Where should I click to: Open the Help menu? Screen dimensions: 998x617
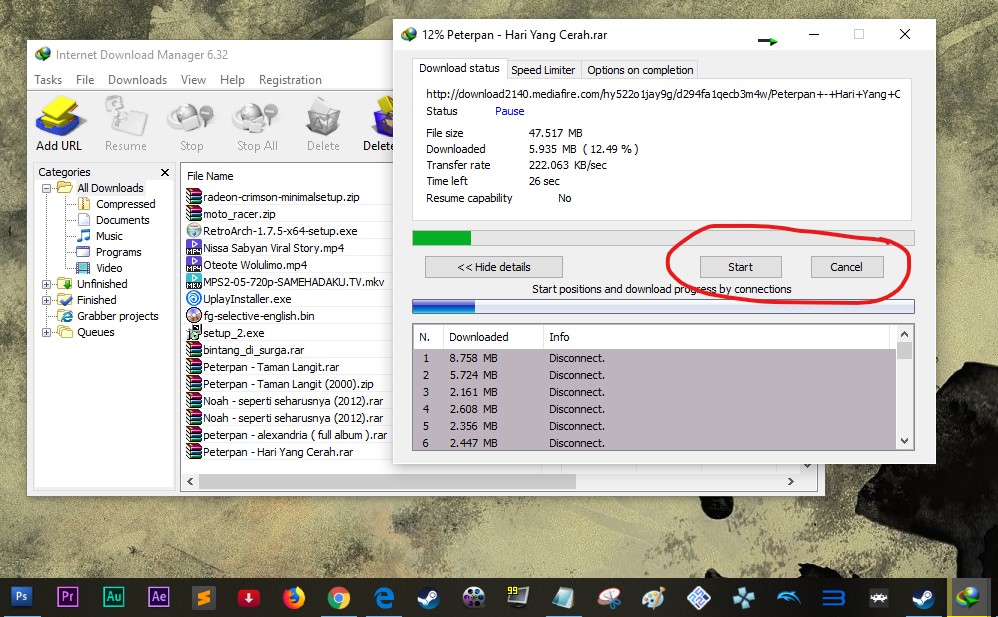232,80
